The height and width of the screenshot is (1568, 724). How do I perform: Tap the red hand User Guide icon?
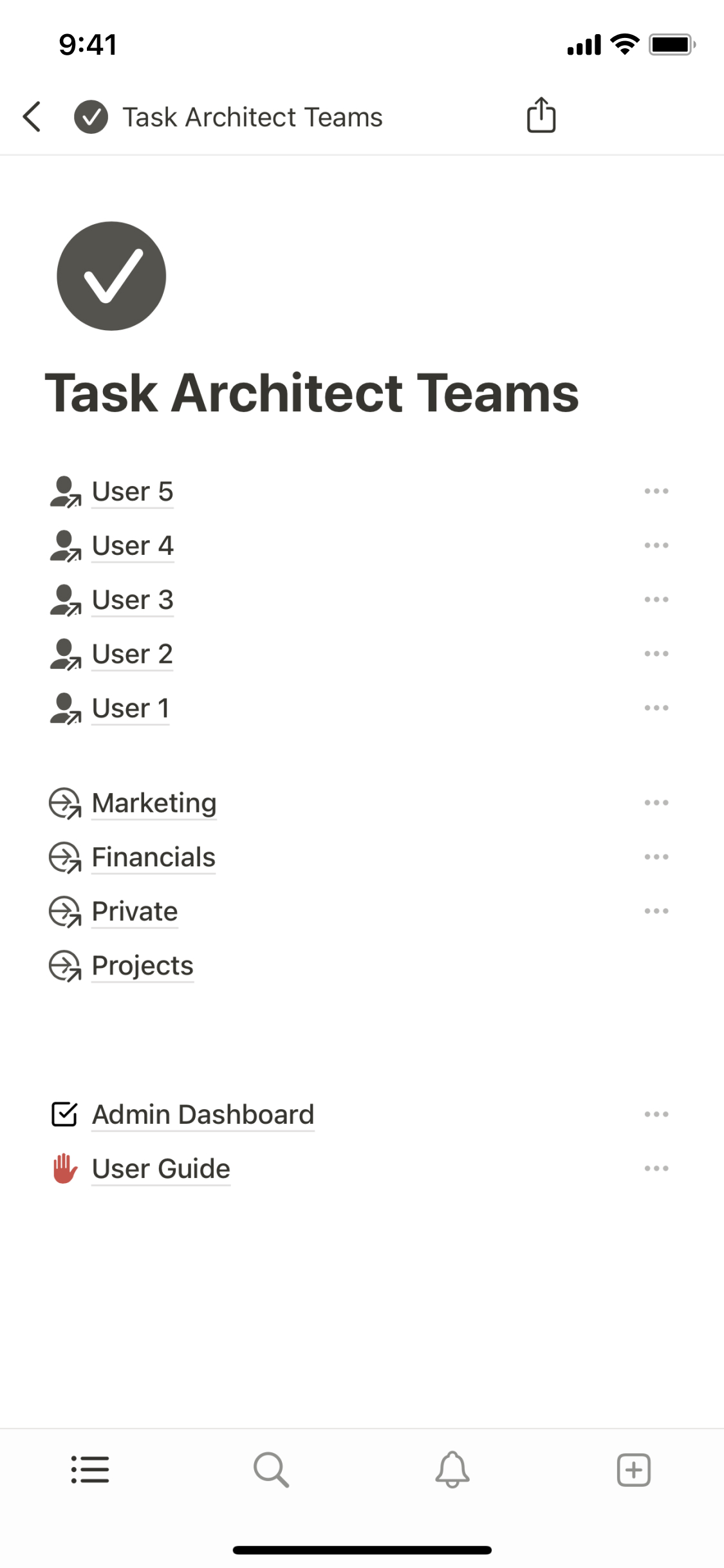[64, 1169]
